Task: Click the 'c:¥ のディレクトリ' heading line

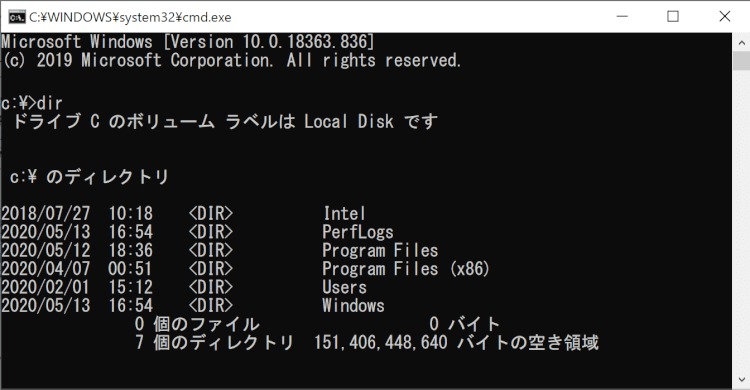Action: [89, 177]
